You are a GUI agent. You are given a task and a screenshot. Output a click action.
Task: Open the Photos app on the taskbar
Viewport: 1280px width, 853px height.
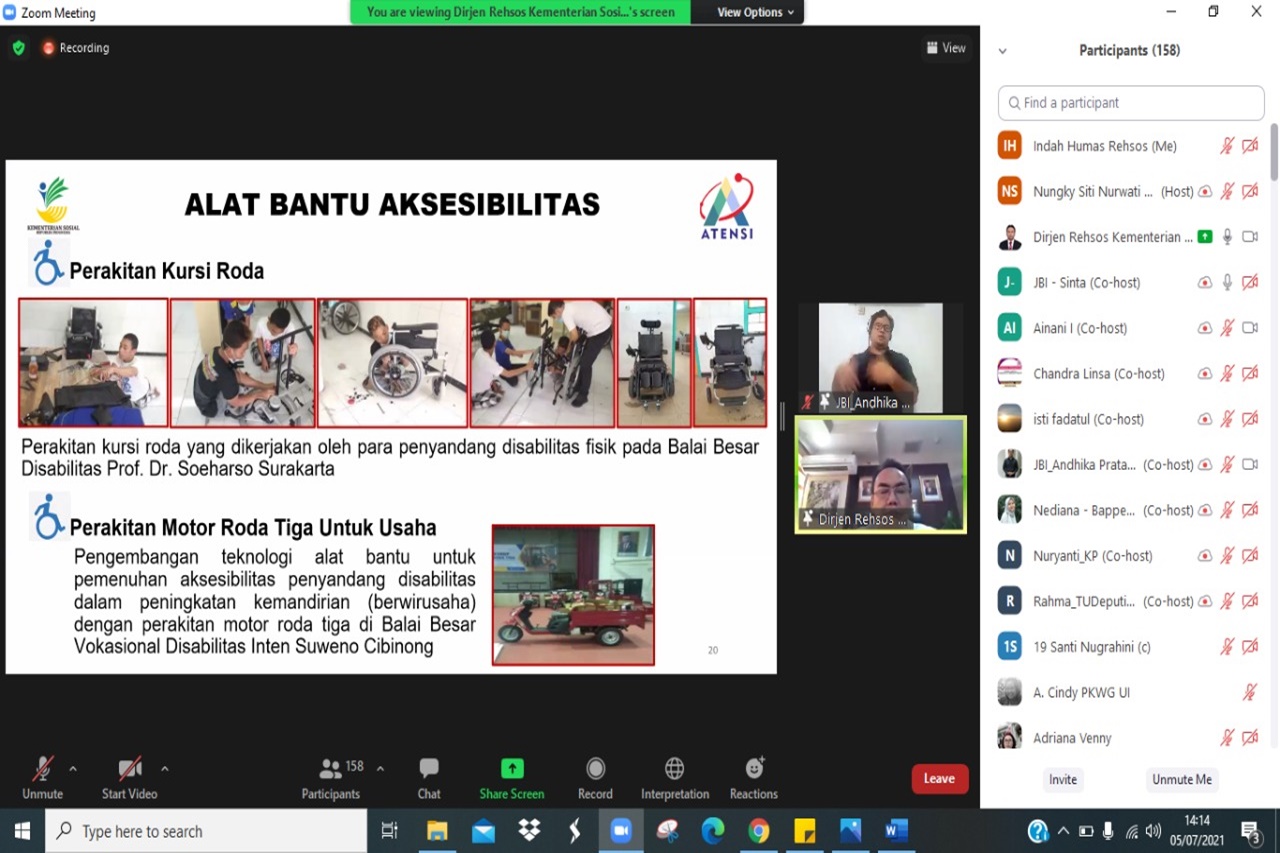point(851,831)
